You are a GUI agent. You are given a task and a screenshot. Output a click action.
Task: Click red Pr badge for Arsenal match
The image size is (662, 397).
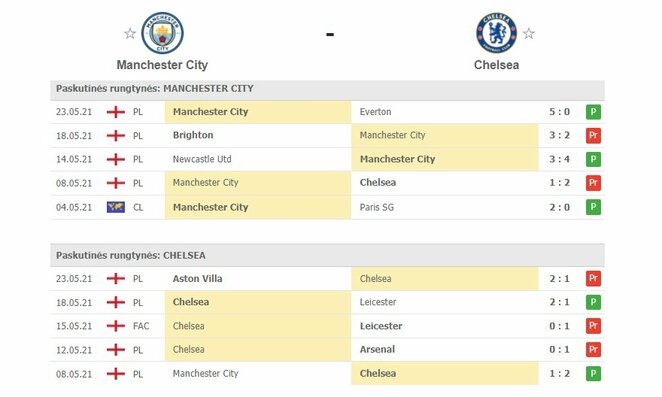(593, 350)
